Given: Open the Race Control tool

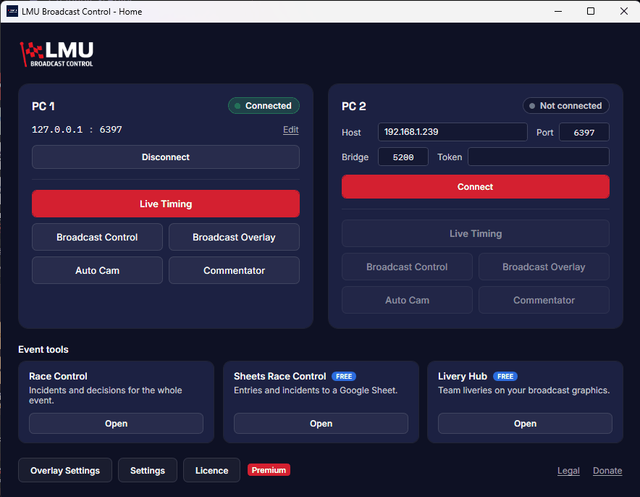Looking at the screenshot, I should click(x=116, y=423).
